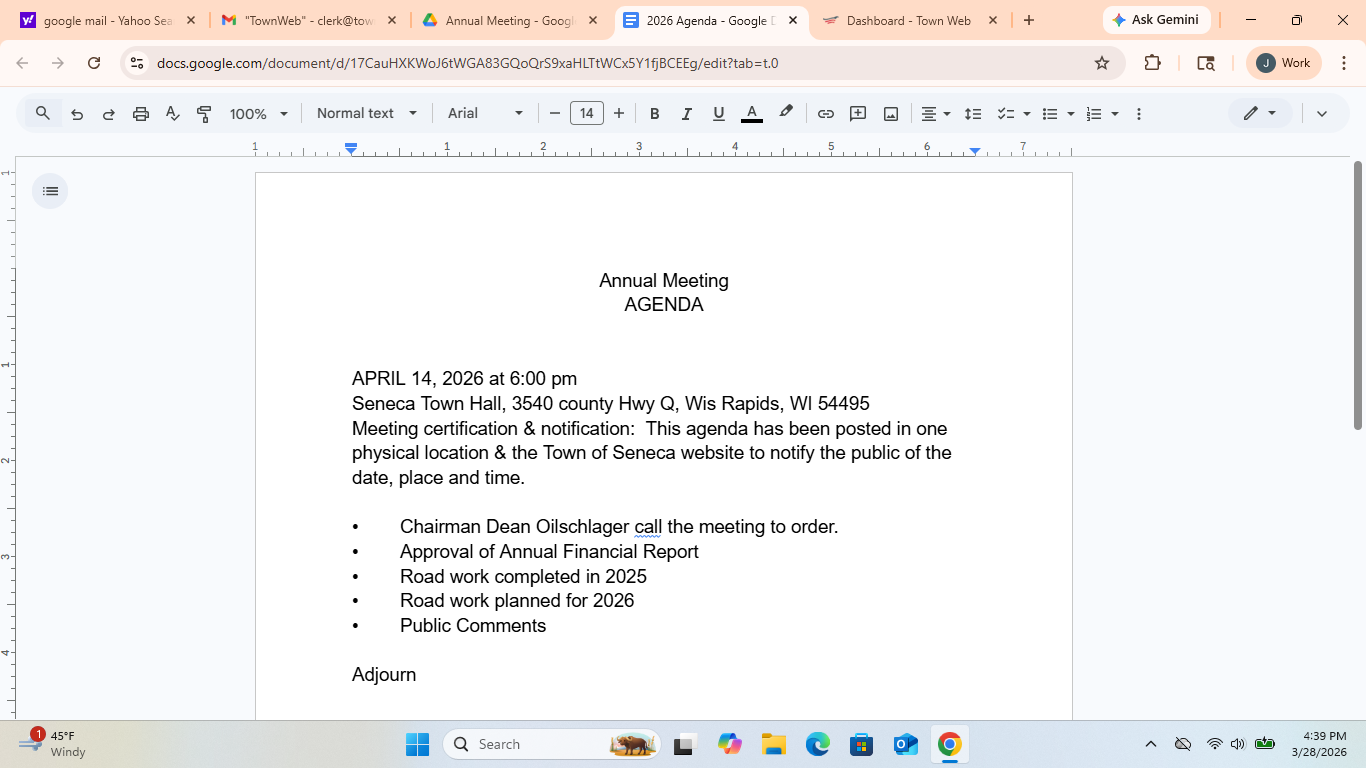The height and width of the screenshot is (768, 1366).
Task: Click the vertical scrollbar of the document
Action: [1358, 295]
